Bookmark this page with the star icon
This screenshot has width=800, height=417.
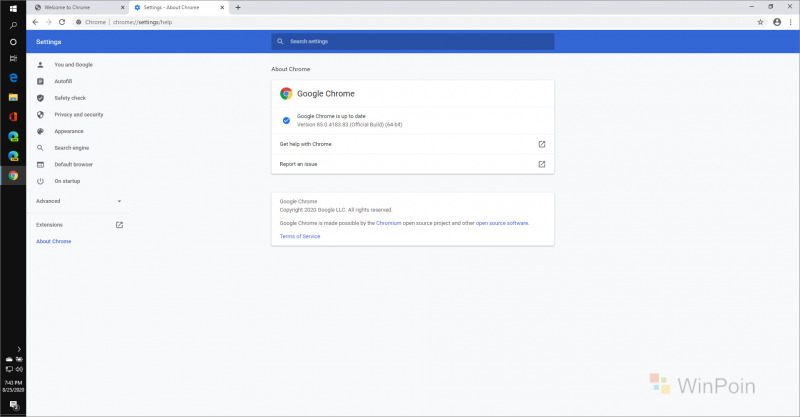(x=760, y=22)
